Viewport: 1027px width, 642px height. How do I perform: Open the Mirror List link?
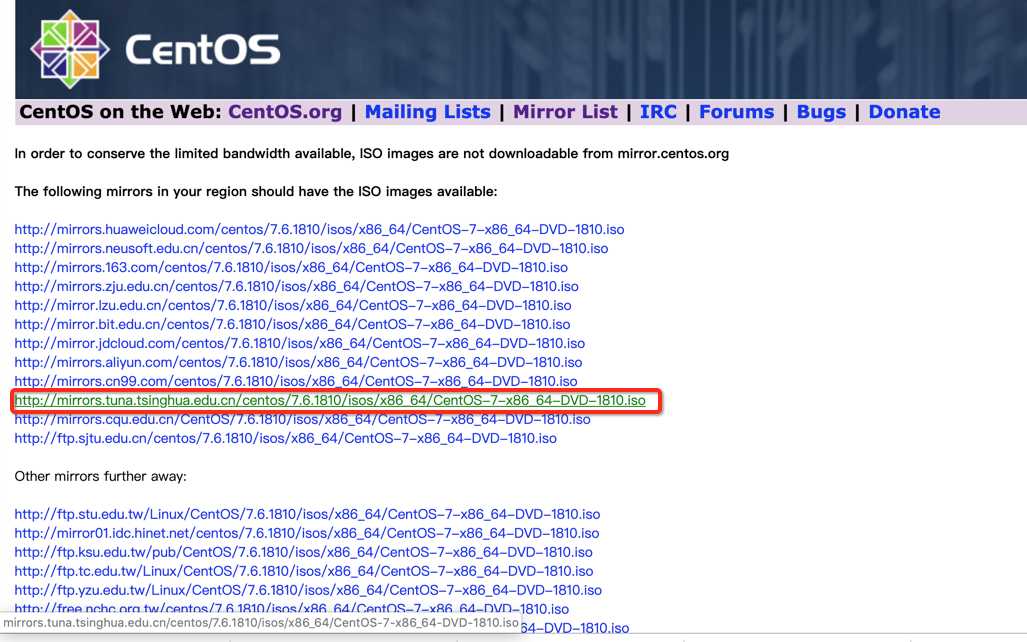[x=565, y=112]
